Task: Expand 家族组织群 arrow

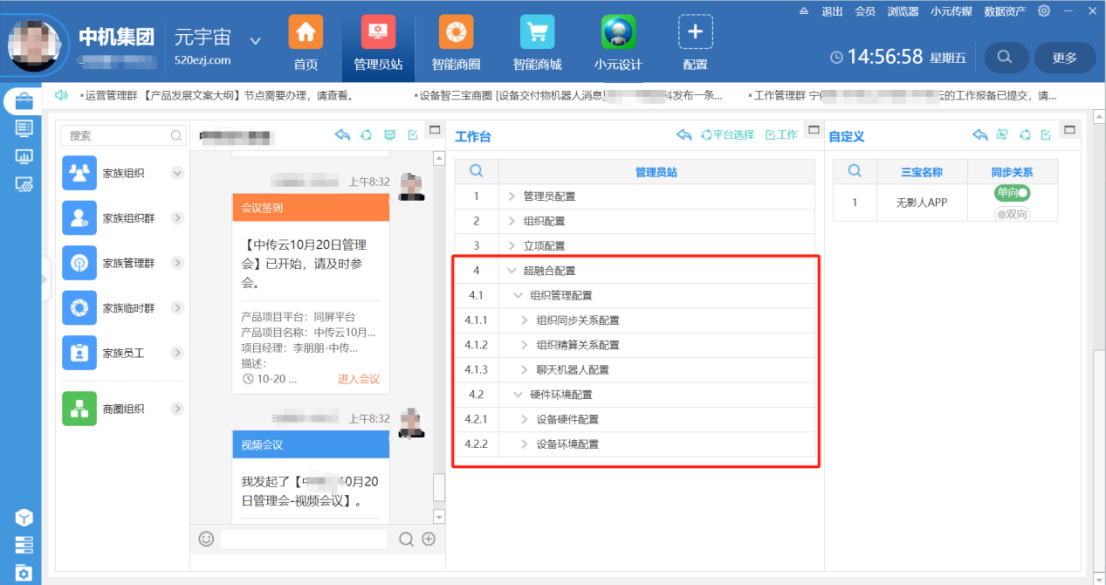Action: 177,218
